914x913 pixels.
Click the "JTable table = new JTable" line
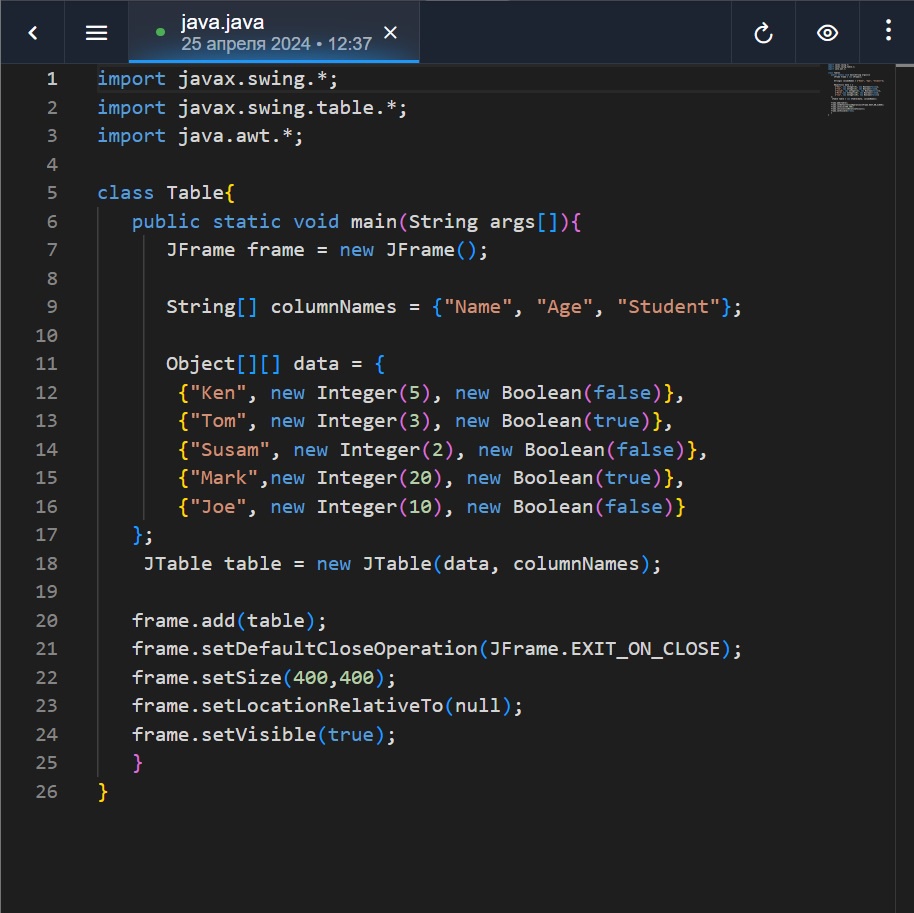click(402, 564)
